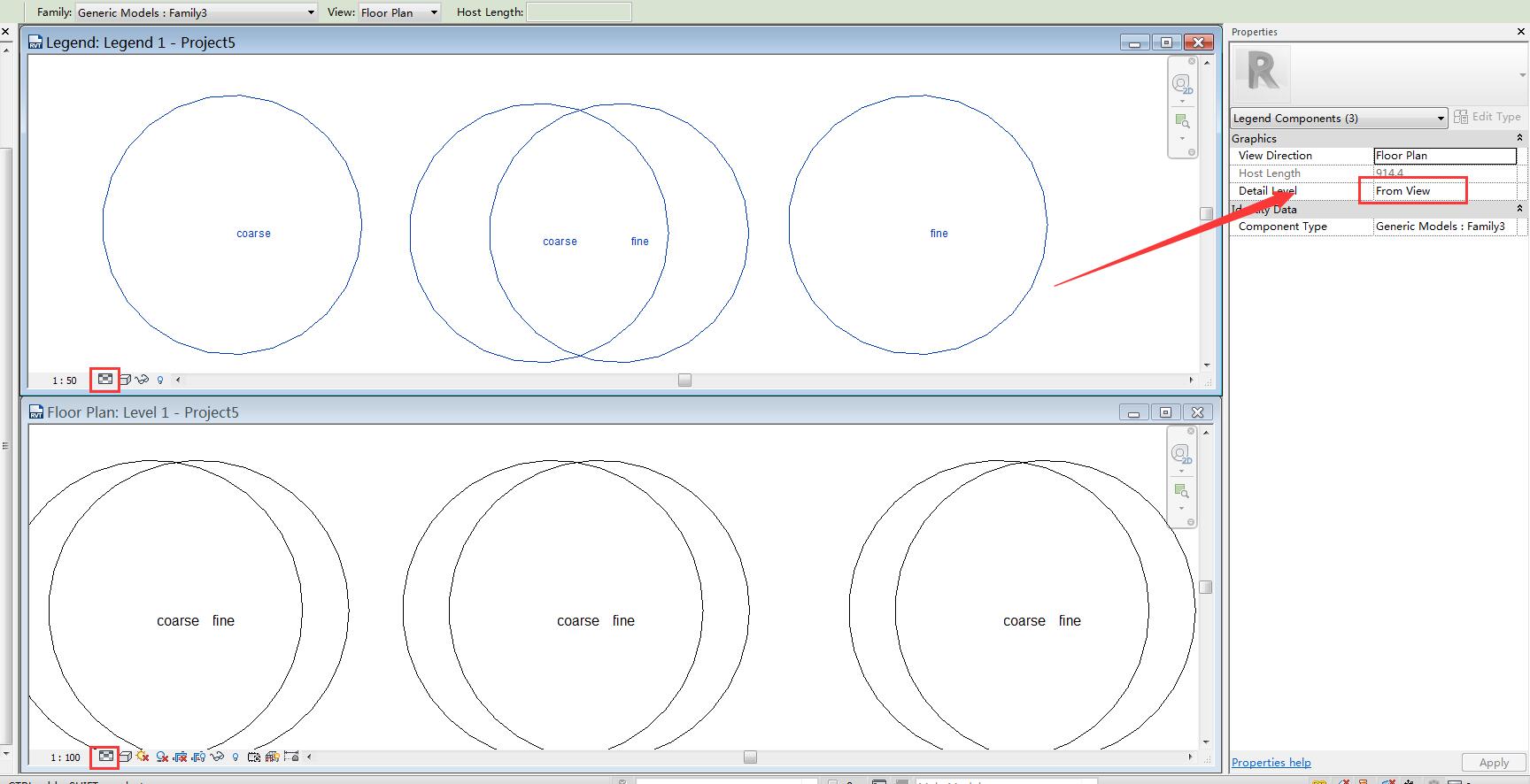The image size is (1530, 784).
Task: Toggle Sun Path icon in Floor Plan view
Action: tap(143, 757)
